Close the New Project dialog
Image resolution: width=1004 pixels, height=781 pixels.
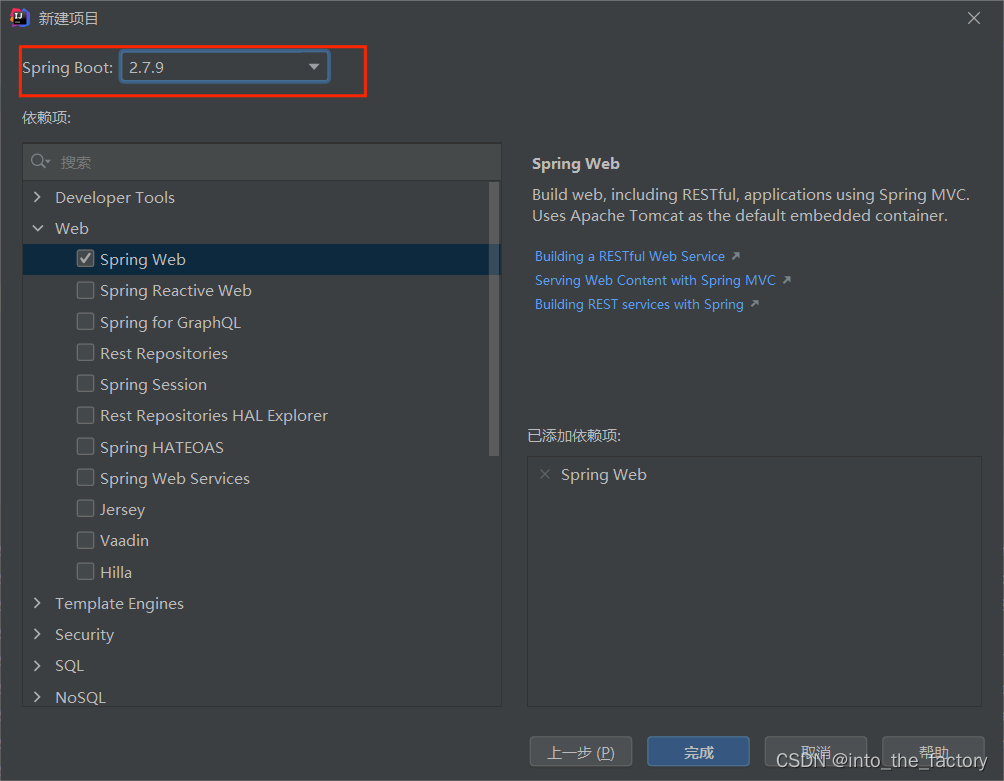[974, 18]
